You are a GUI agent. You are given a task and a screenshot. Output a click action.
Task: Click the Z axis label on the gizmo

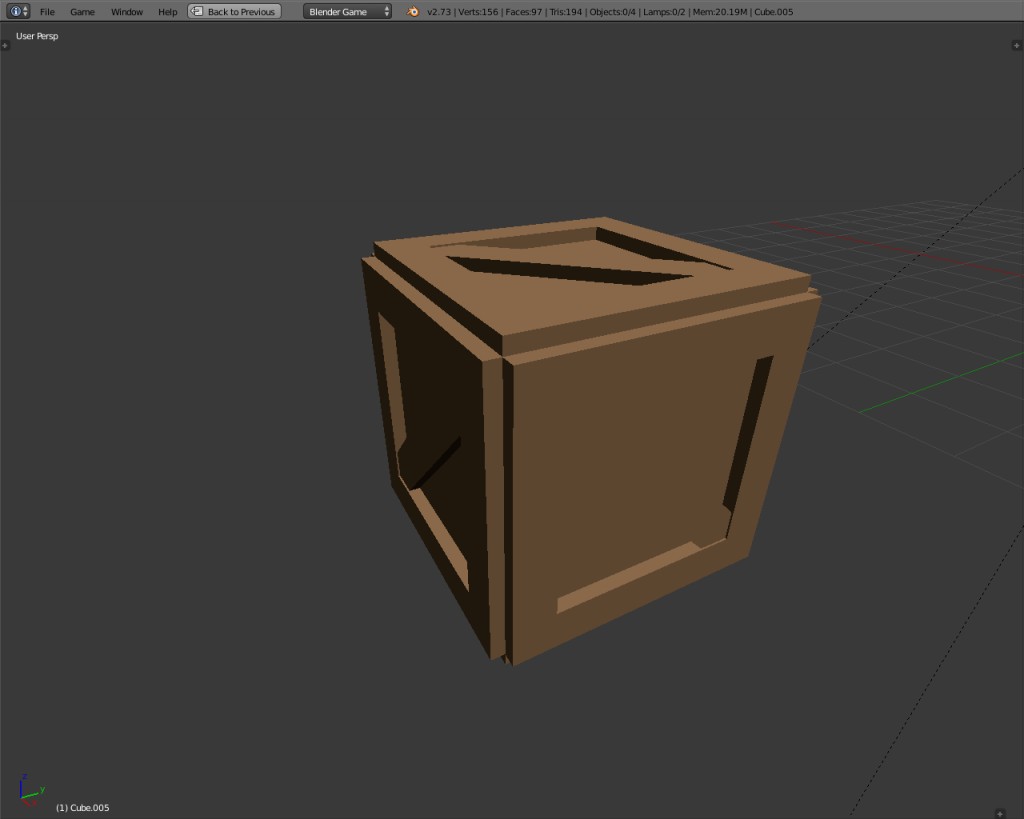(x=25, y=776)
